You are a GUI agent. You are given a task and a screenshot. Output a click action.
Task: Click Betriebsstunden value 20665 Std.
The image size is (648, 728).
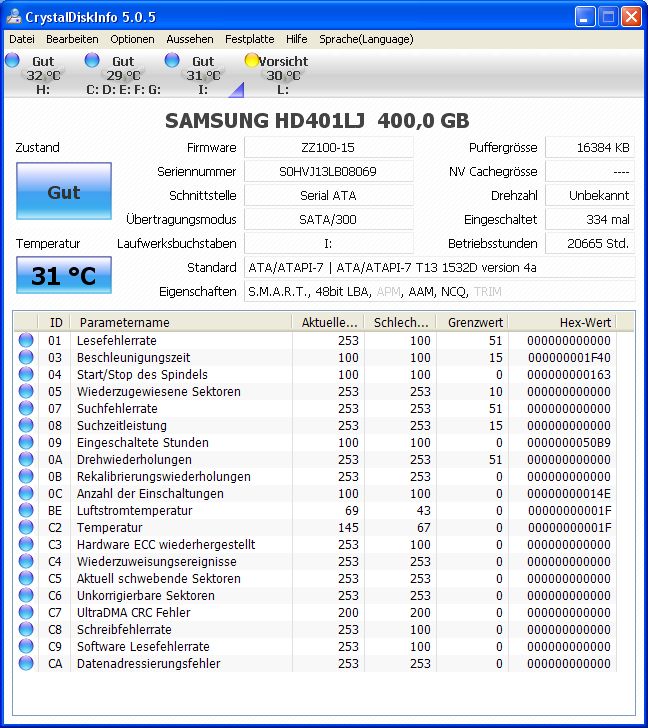[590, 244]
